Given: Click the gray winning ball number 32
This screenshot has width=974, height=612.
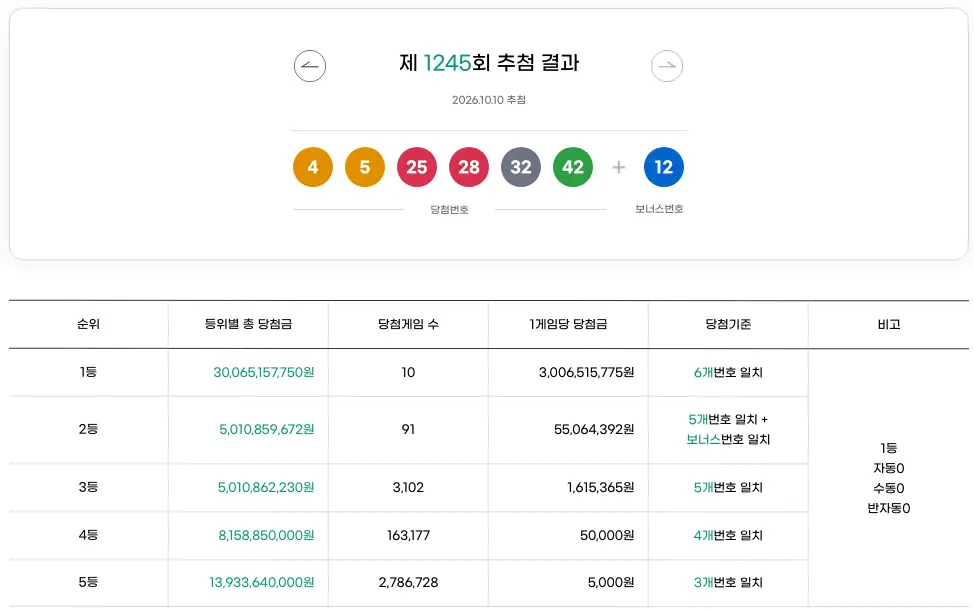Looking at the screenshot, I should 521,167.
